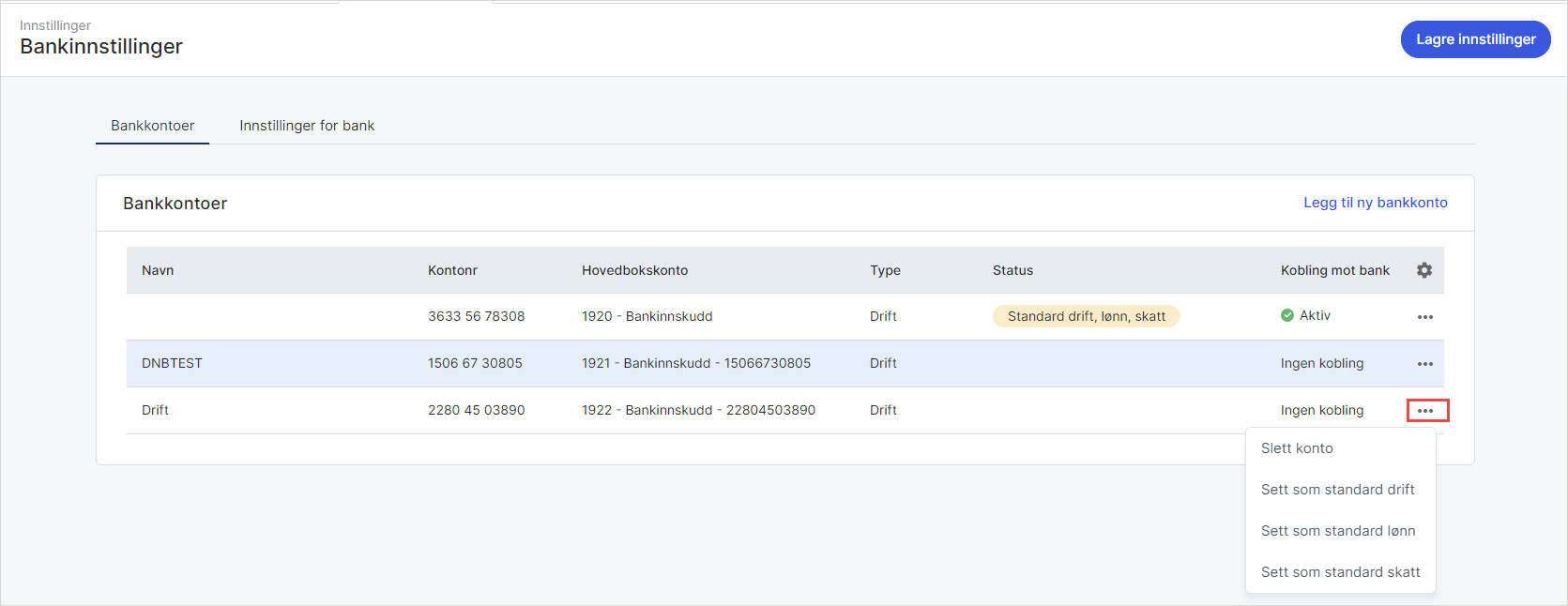Click the 'Kobling mot bank' column header

click(x=1334, y=270)
